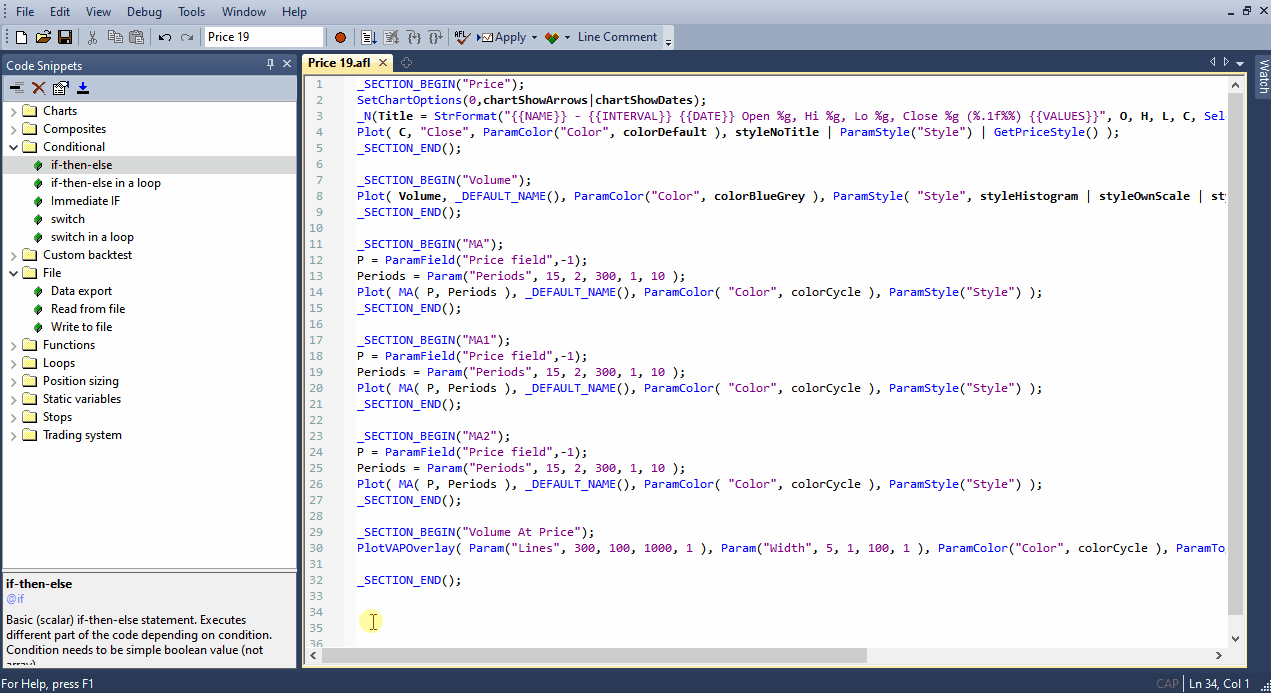Expand the Functions folder

point(13,345)
